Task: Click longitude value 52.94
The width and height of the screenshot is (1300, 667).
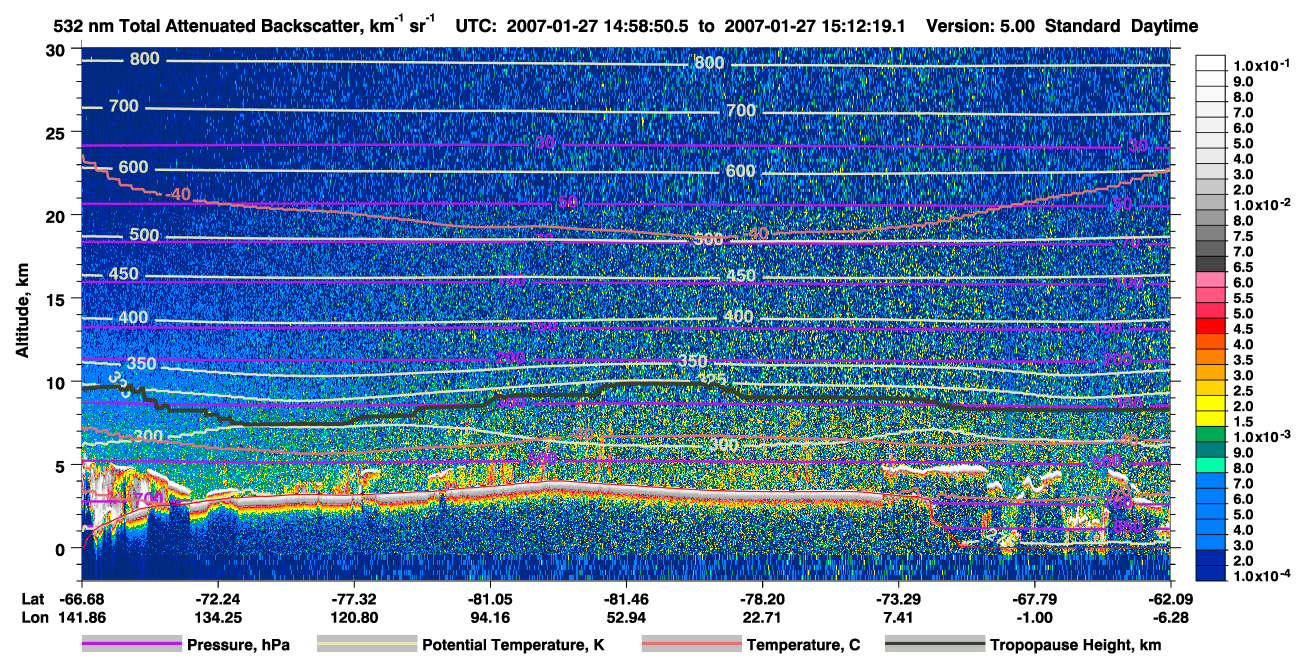Action: click(x=626, y=618)
